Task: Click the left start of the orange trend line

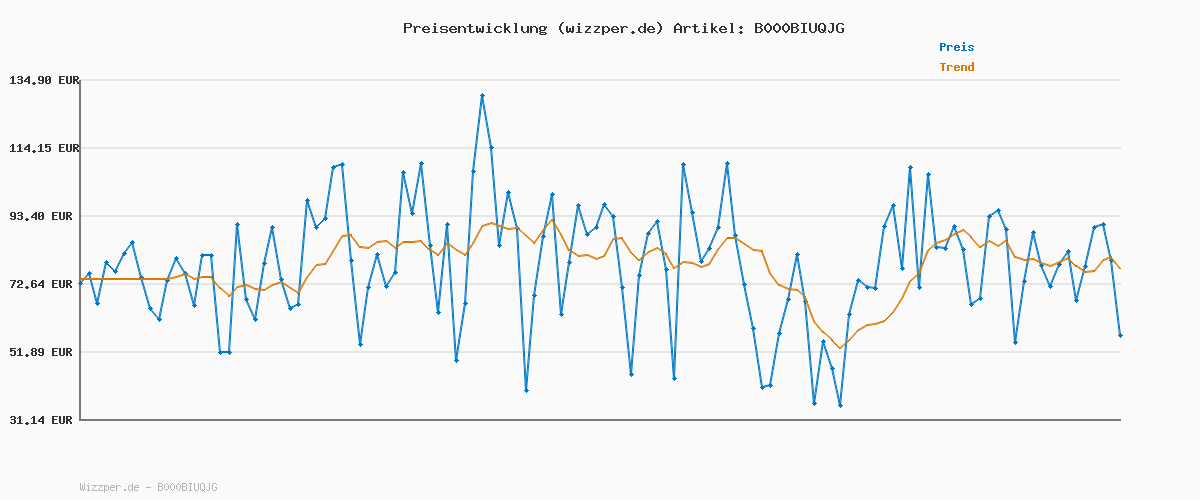Action: click(x=80, y=279)
